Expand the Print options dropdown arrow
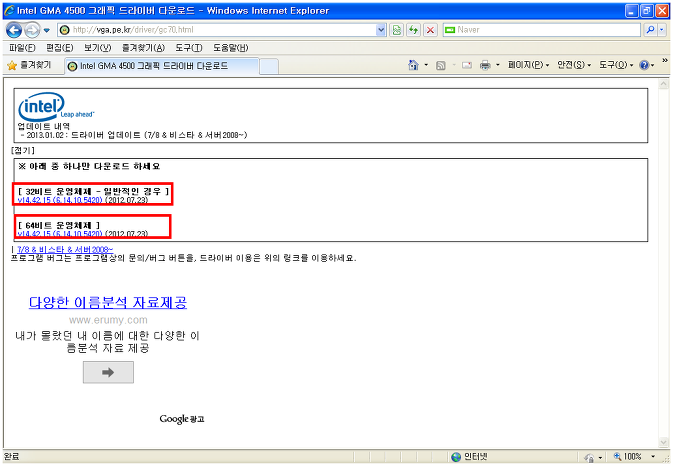Image resolution: width=673 pixels, height=466 pixels. tap(498, 65)
